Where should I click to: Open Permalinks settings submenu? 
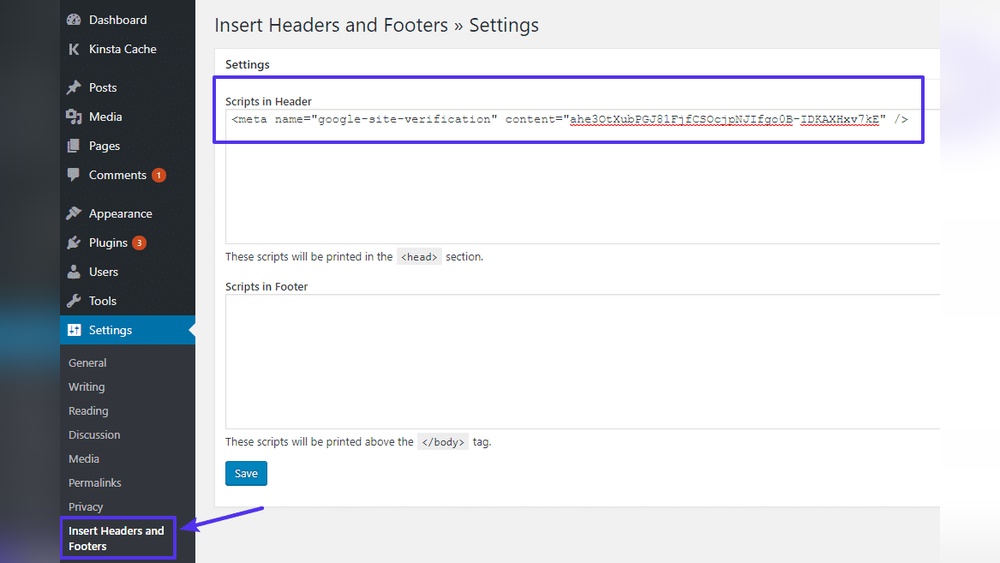94,483
